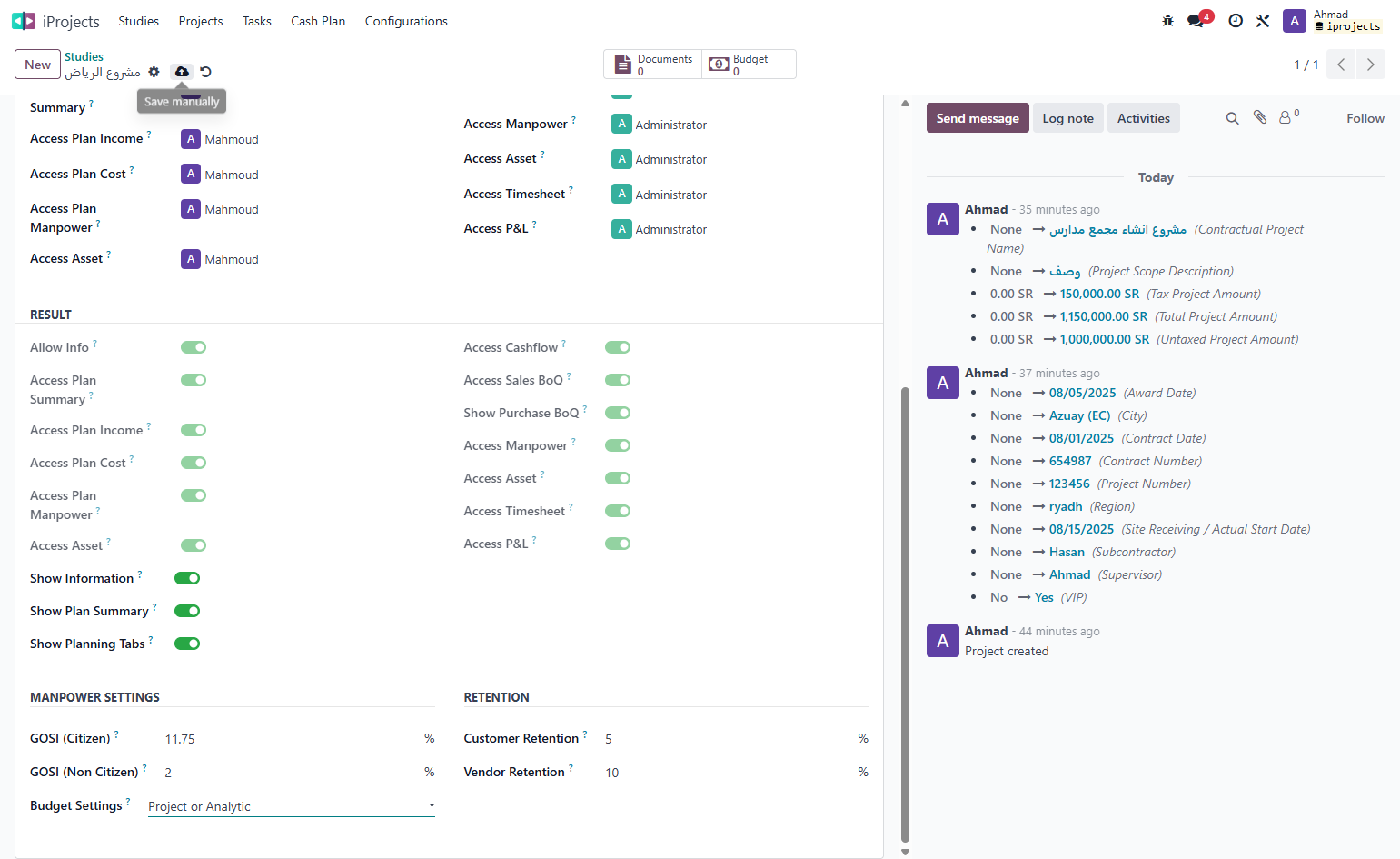Open the Budget Settings dropdown
Image resolution: width=1400 pixels, height=859 pixels.
point(292,806)
